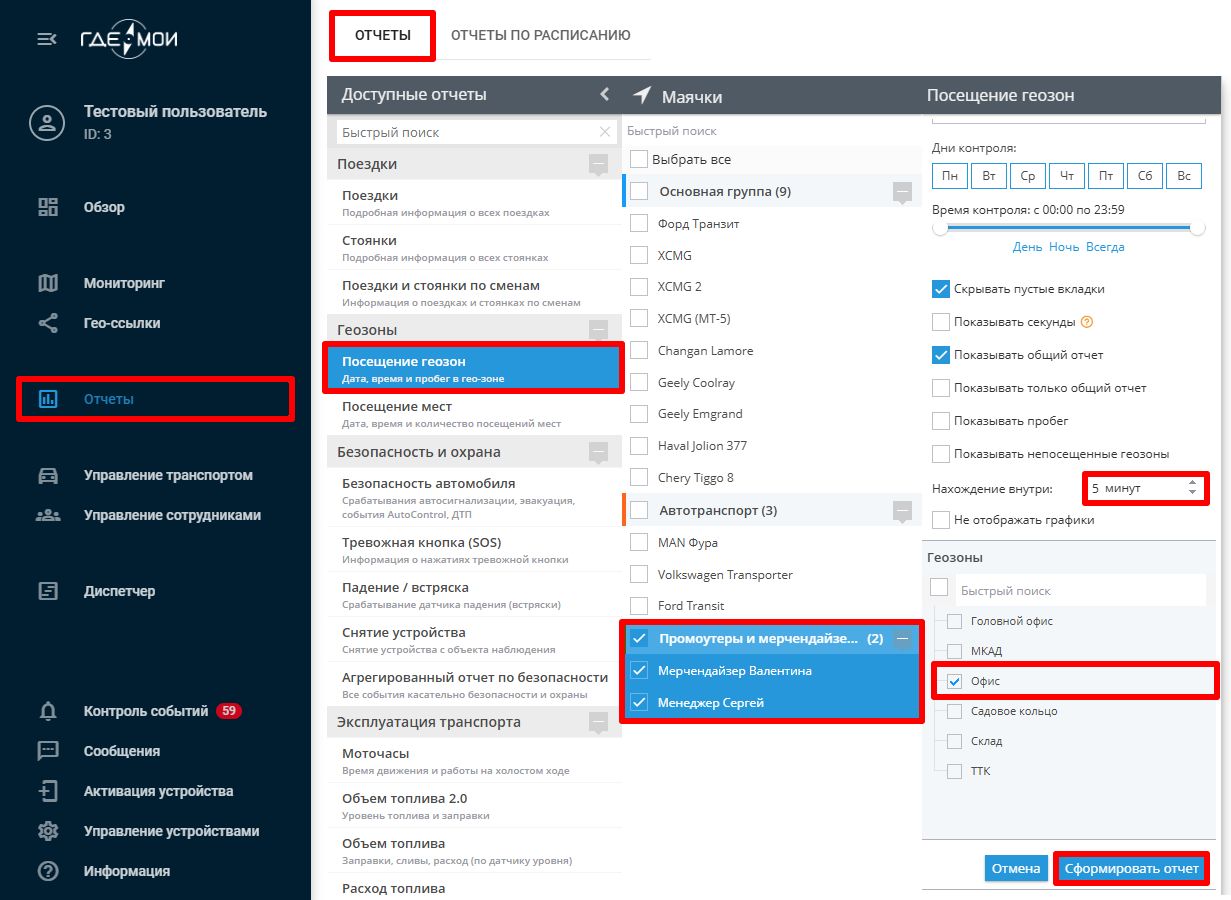Open Управление устройствами gear icon
The image size is (1231, 900).
click(x=48, y=831)
